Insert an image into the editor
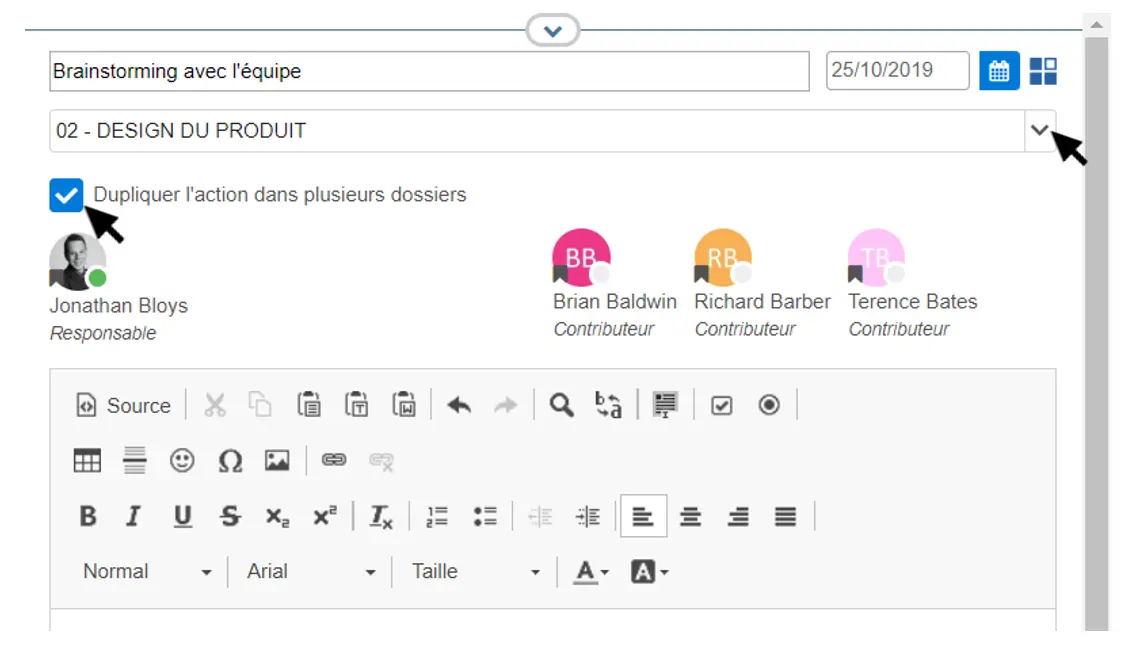 click(x=277, y=461)
